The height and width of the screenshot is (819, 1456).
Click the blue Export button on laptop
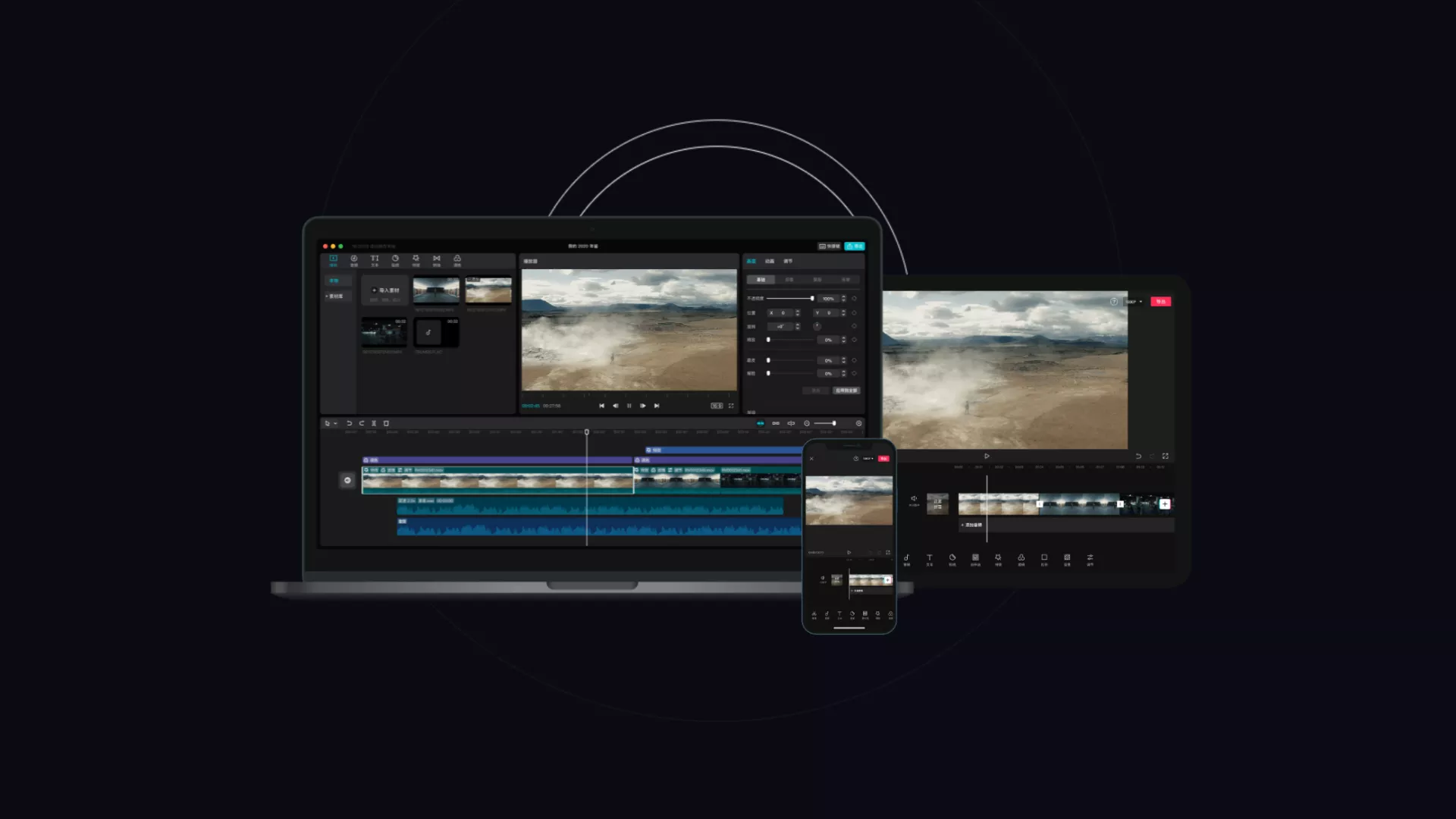click(855, 246)
